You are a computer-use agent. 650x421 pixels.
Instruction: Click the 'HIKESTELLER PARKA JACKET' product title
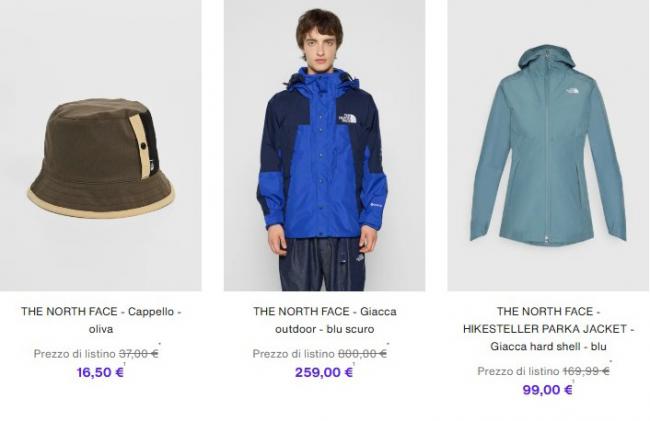[548, 329]
